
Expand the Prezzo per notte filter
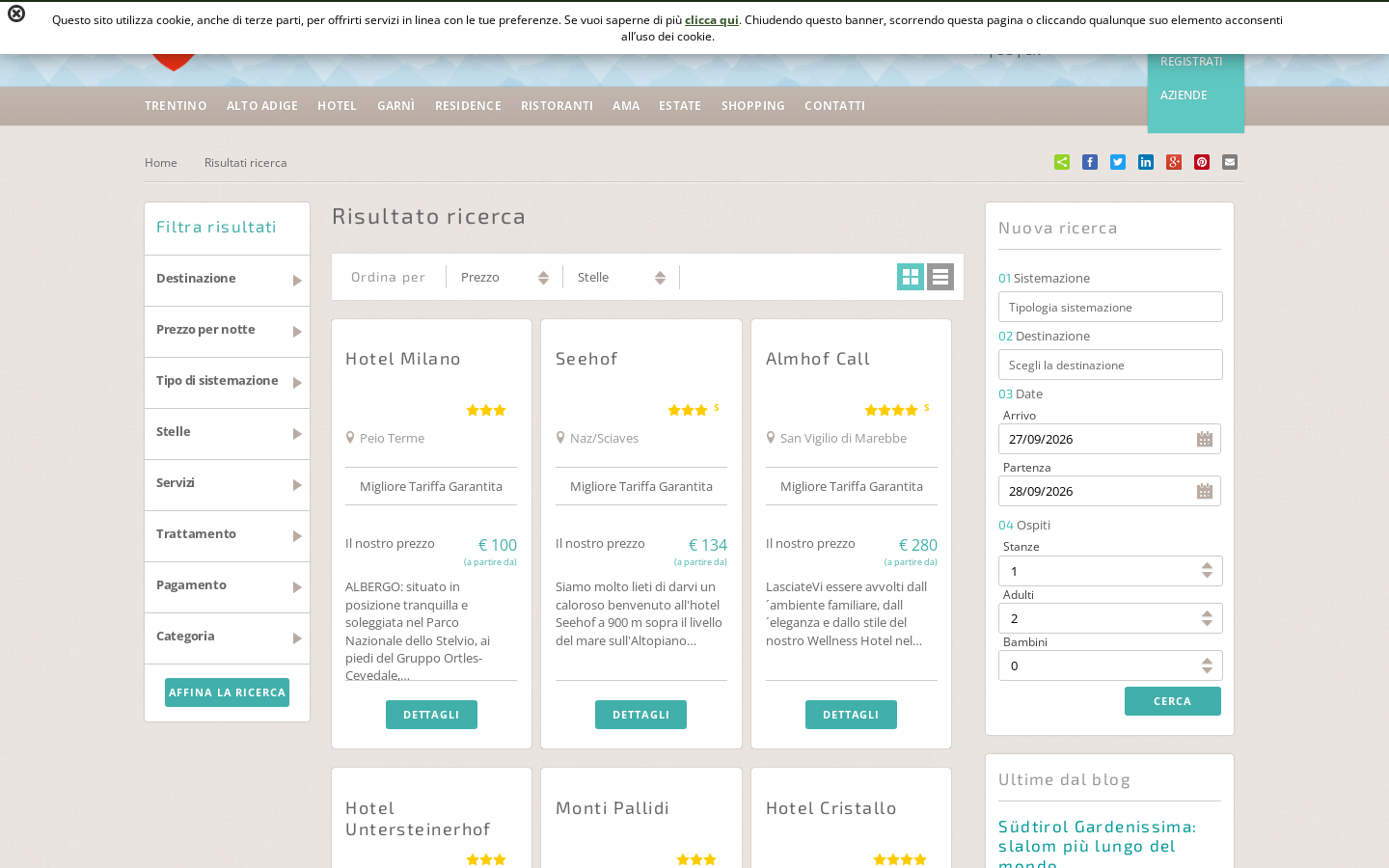point(228,331)
